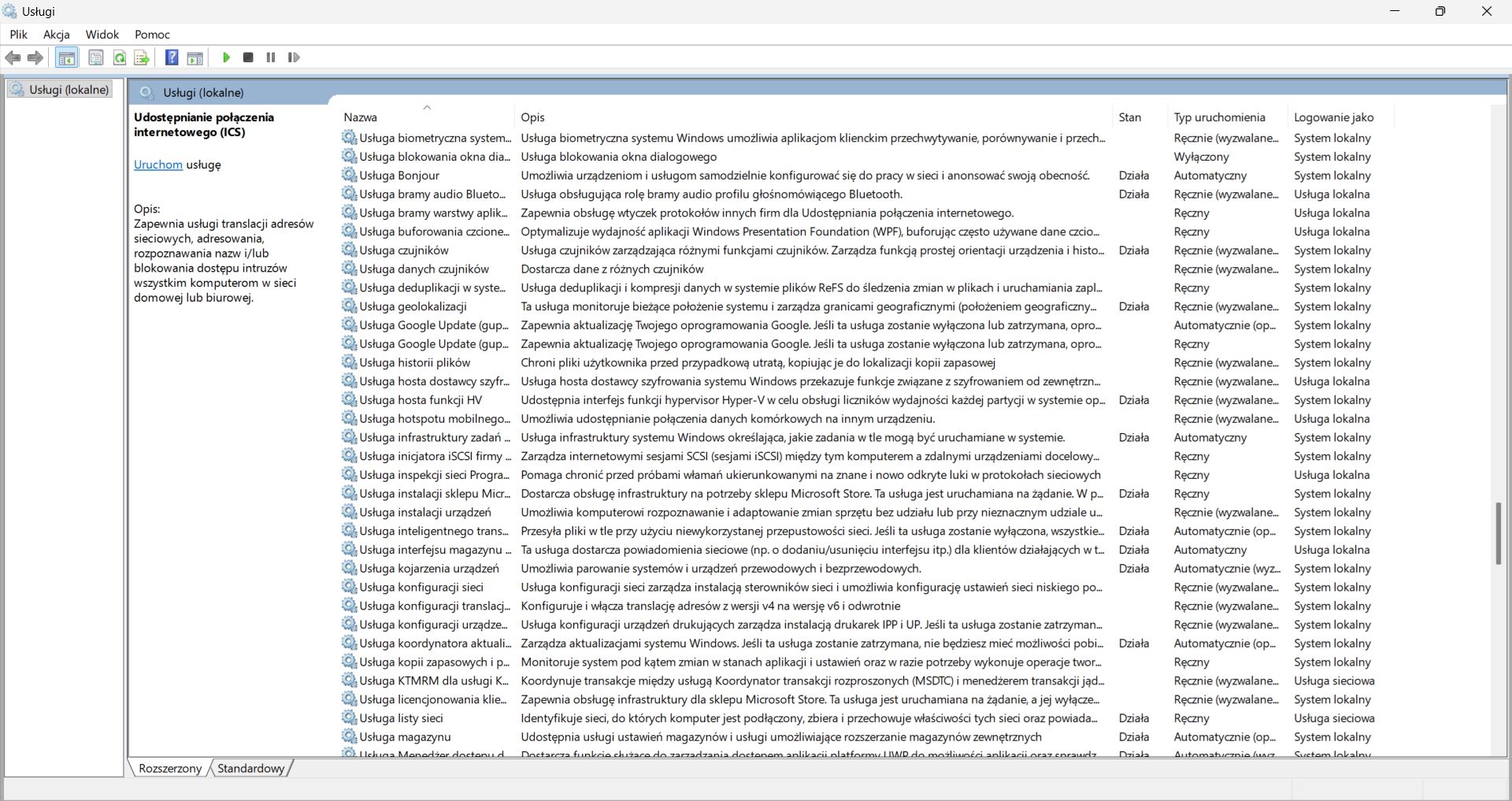
Task: Click the gear icon beside Usługa danych czujników
Action: coord(349,269)
